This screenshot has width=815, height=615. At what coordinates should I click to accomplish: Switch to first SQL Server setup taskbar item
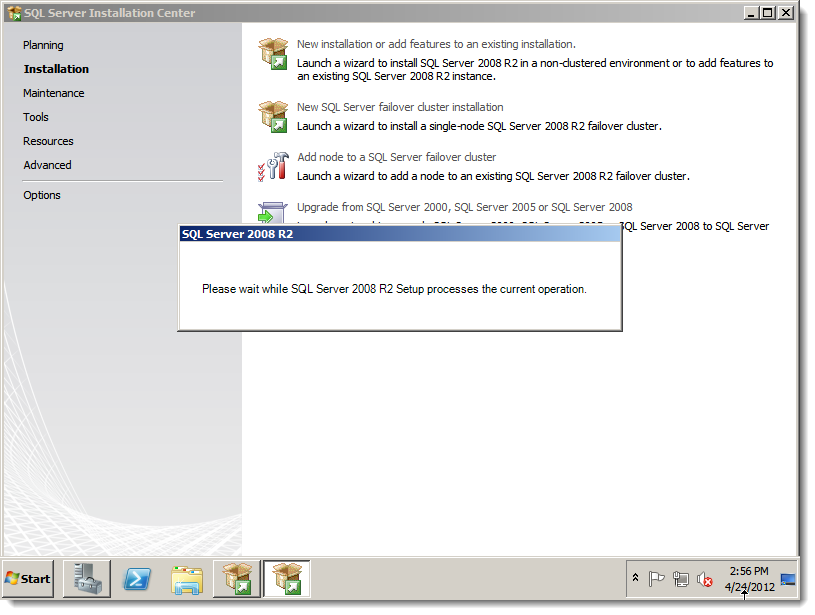(236, 579)
